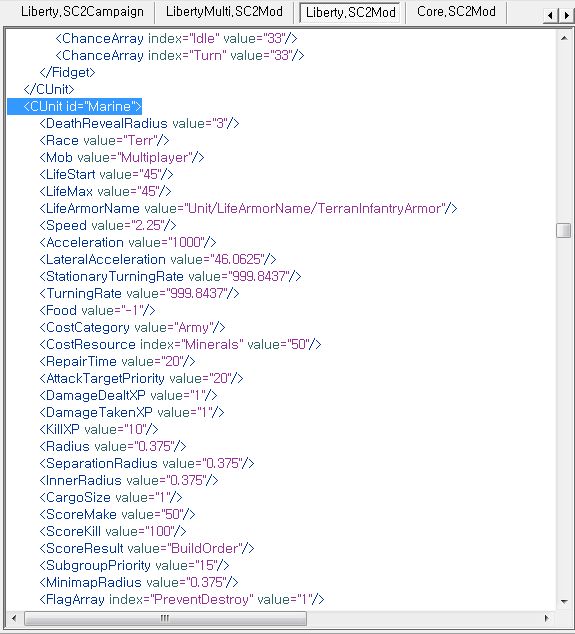Click the AttackTargetPriority value="20" line

142,378
